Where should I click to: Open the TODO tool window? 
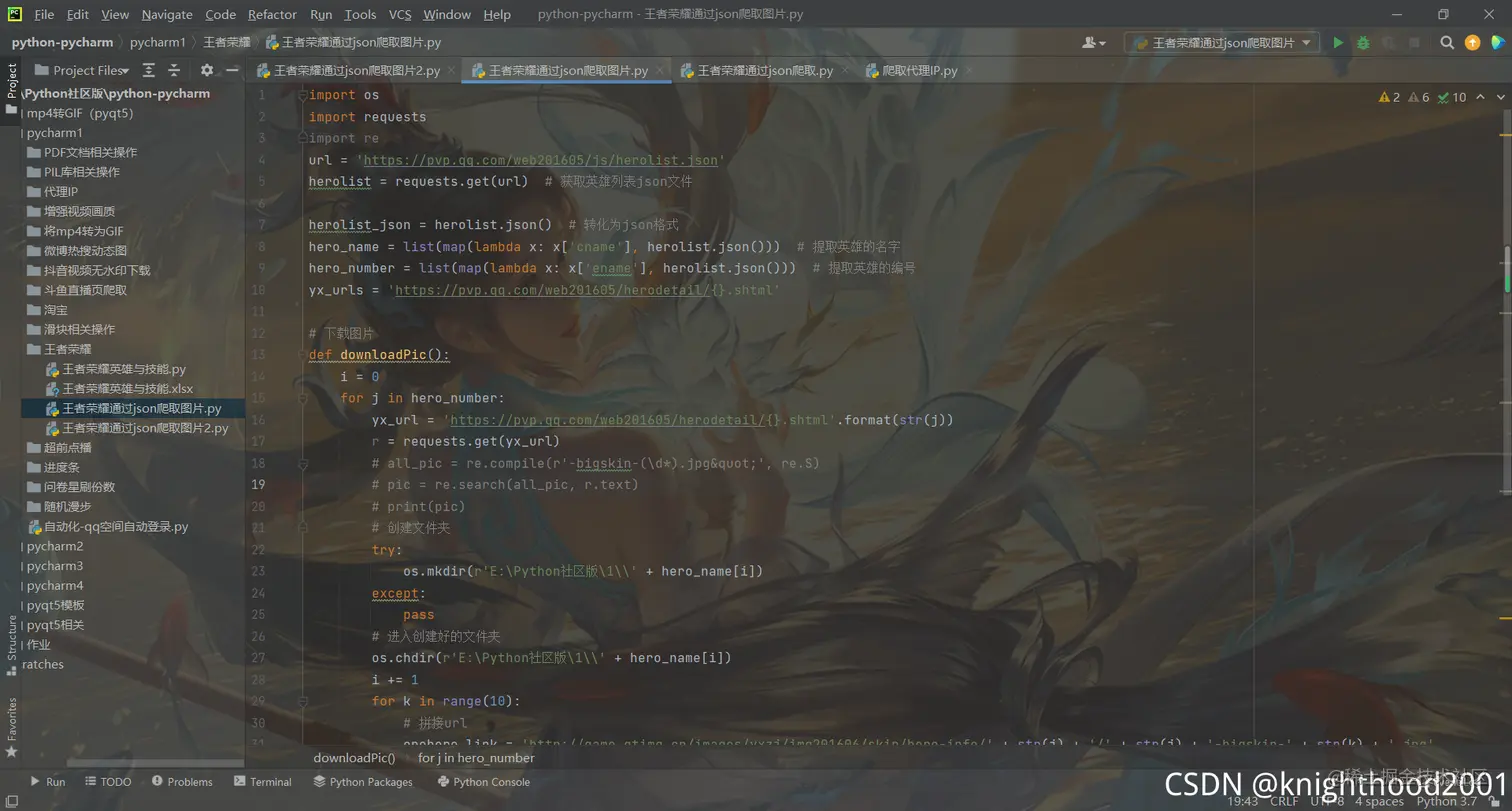(x=108, y=782)
